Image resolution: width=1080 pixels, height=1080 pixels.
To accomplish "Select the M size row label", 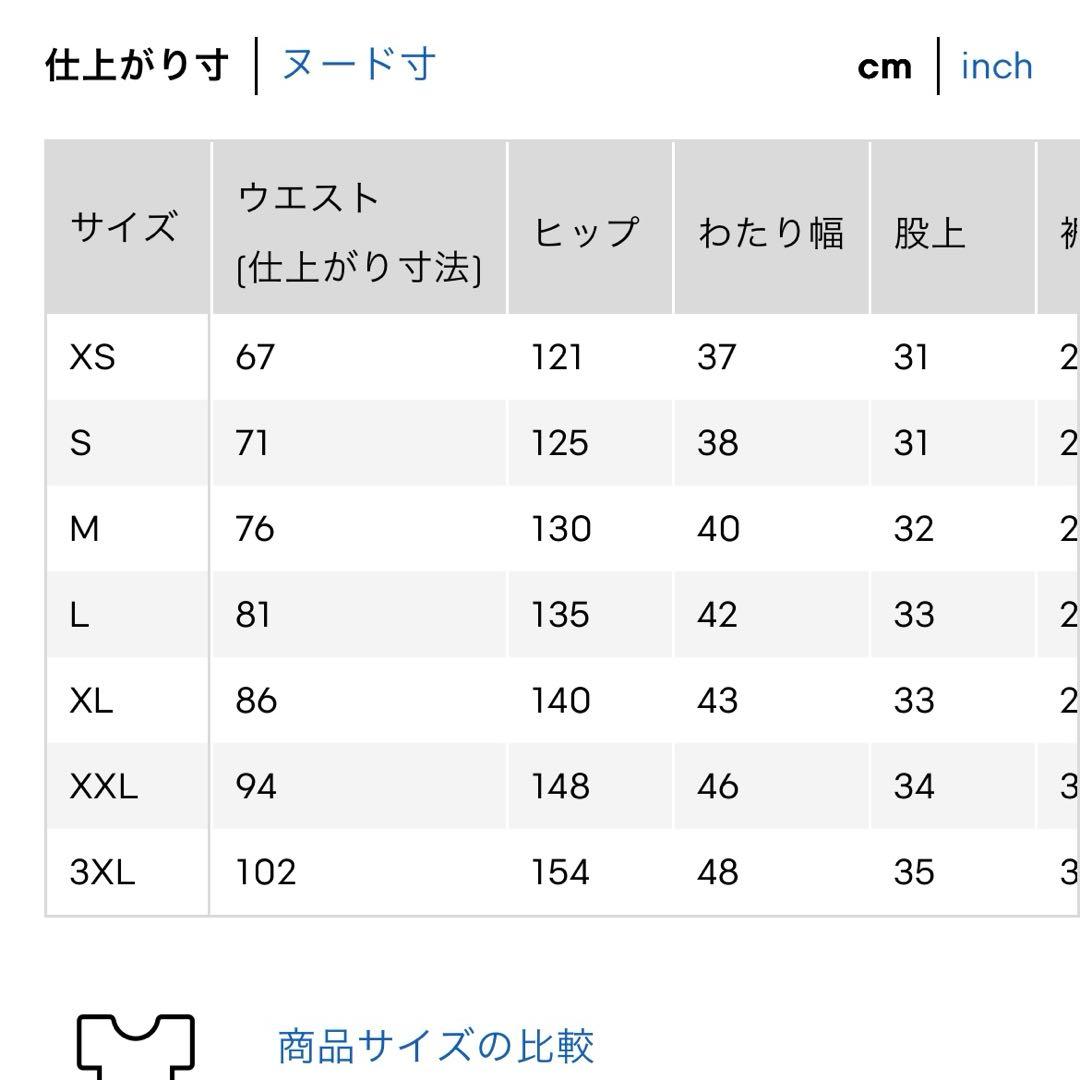I will 84,529.
